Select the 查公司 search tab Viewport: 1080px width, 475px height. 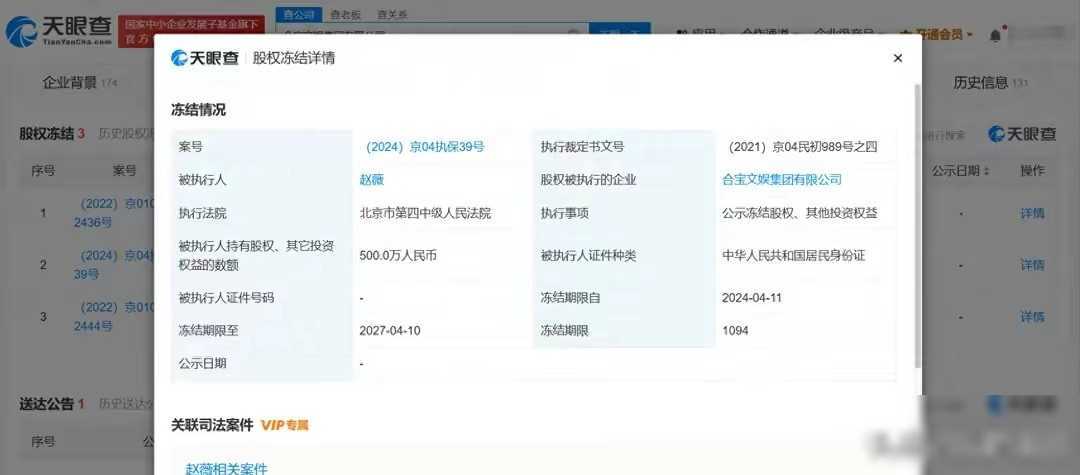point(299,14)
